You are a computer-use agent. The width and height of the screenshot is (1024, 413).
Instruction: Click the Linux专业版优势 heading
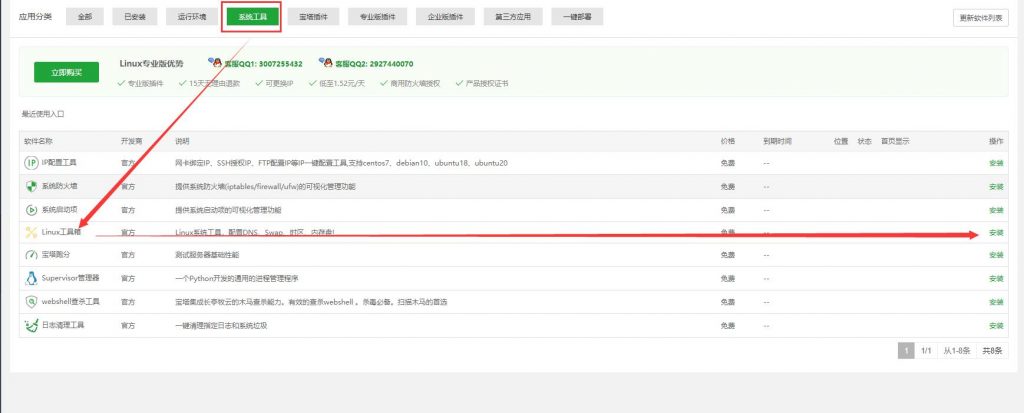[152, 63]
